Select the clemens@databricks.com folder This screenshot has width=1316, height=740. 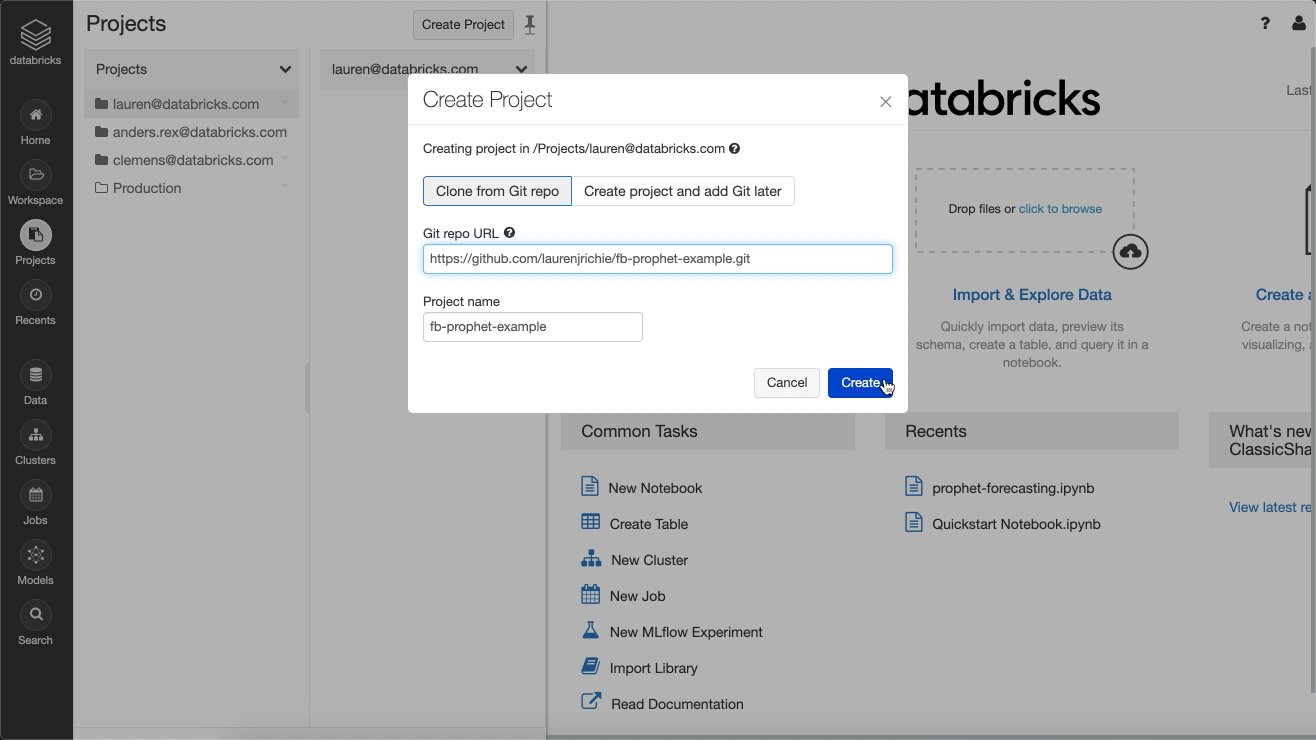pyautogui.click(x=192, y=160)
